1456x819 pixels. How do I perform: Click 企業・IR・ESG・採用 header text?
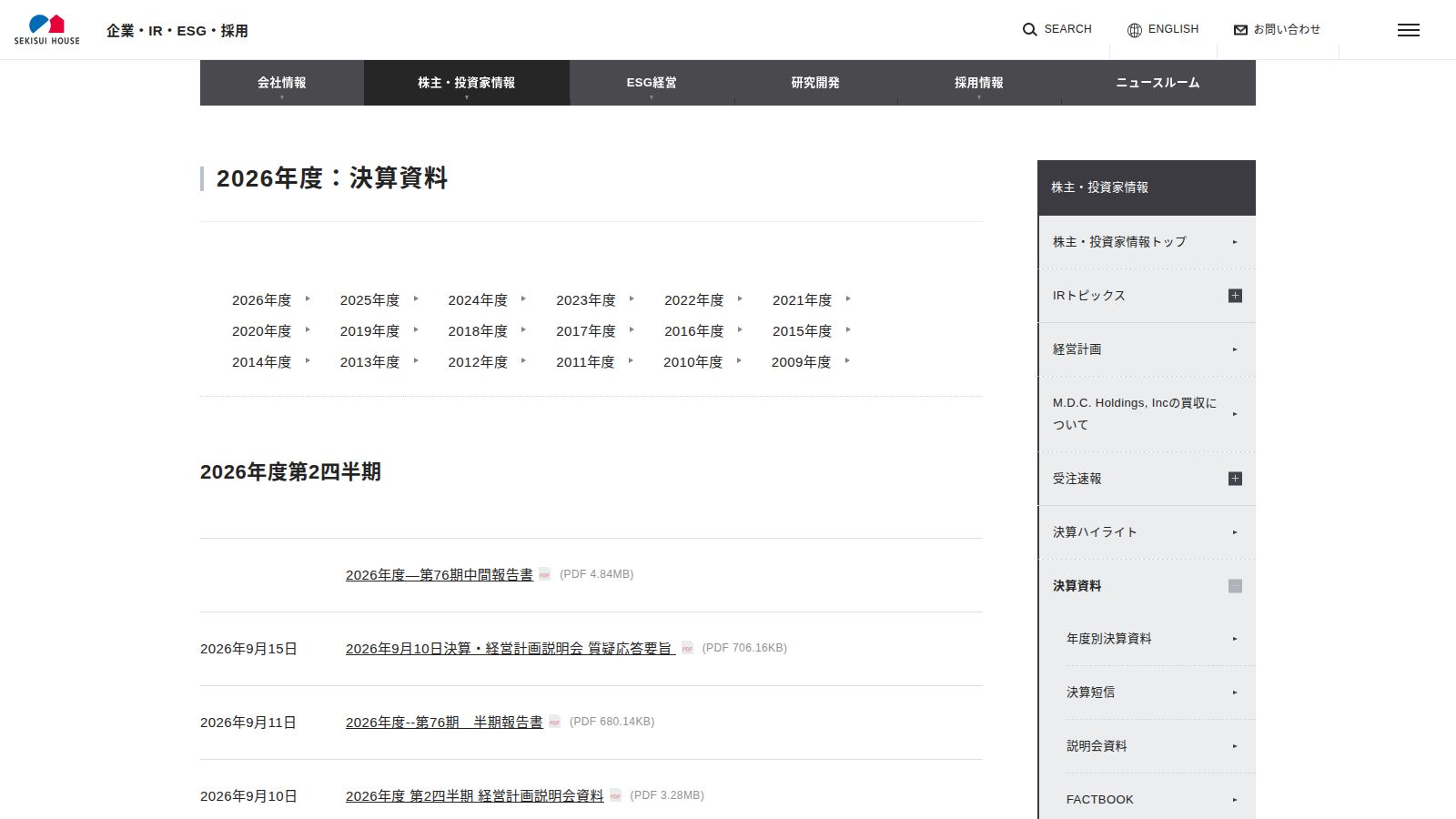click(177, 31)
